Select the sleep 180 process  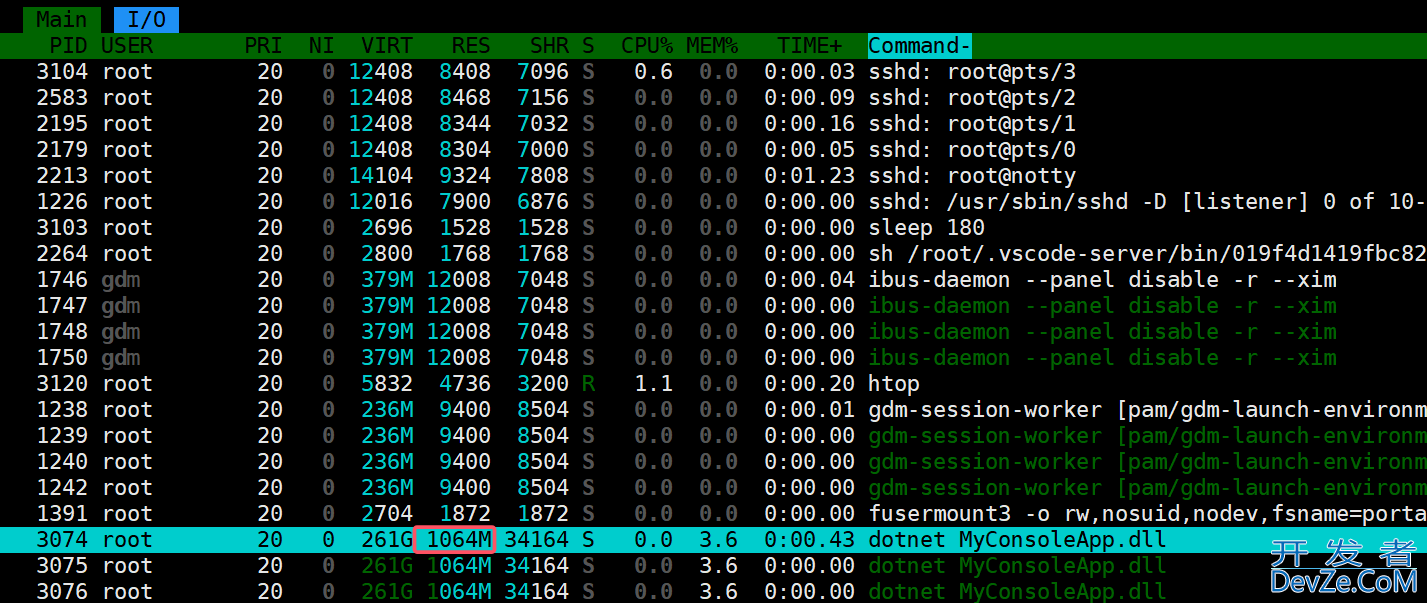713,228
